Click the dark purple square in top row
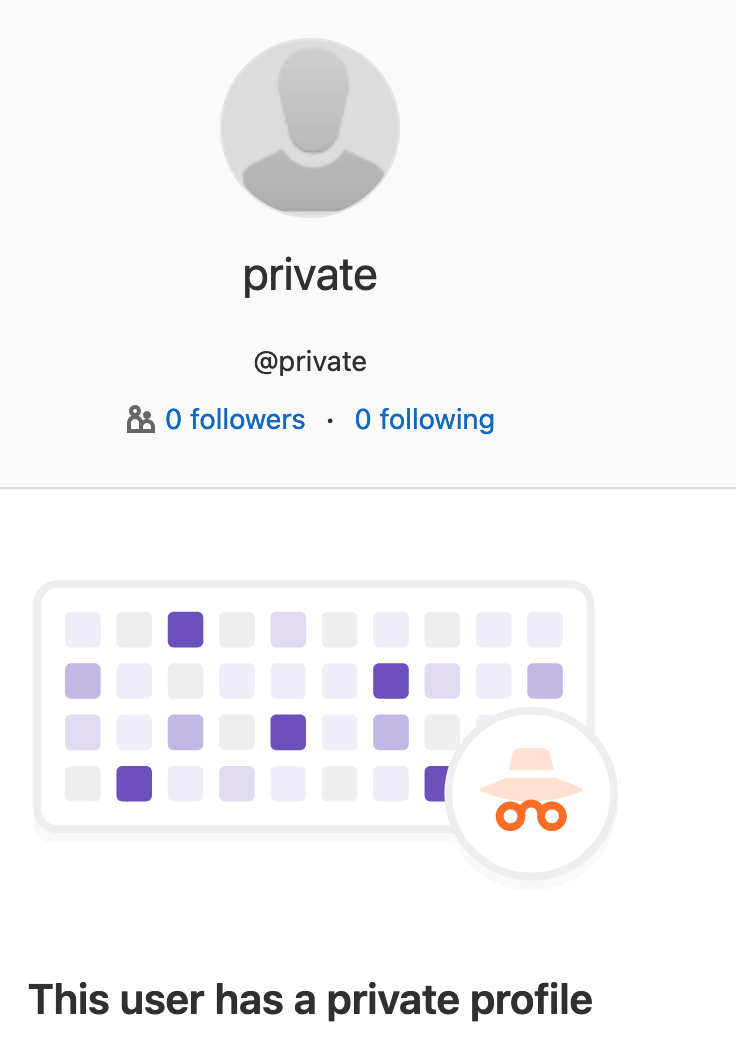 coord(186,630)
